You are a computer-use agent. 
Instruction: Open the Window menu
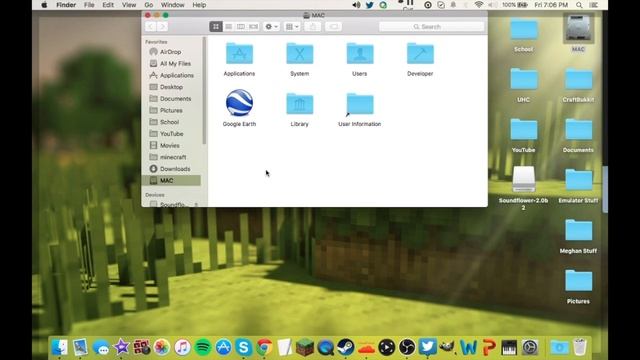pos(172,5)
